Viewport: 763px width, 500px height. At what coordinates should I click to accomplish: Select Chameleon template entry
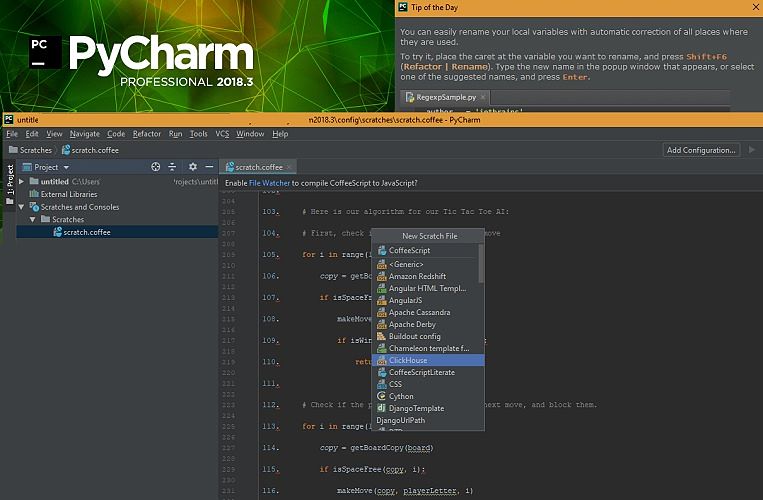click(428, 348)
